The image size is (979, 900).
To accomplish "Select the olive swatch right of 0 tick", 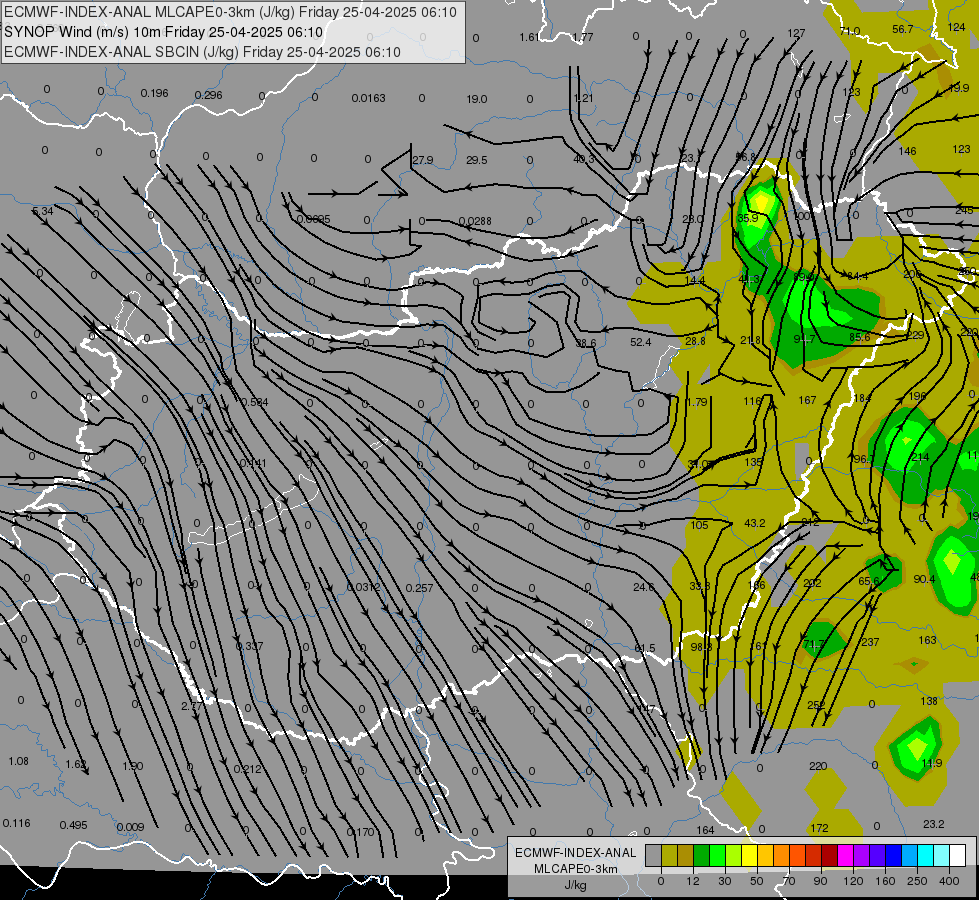I will pyautogui.click(x=669, y=856).
